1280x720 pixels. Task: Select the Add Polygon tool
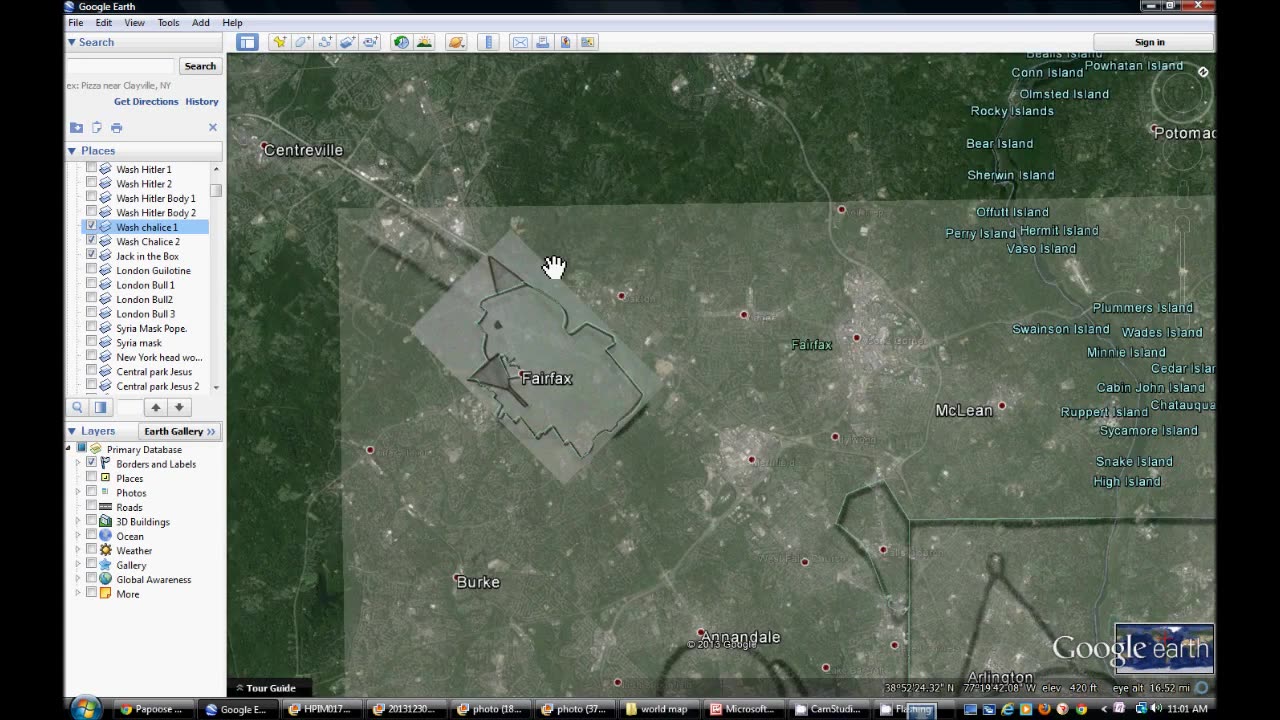click(x=302, y=42)
